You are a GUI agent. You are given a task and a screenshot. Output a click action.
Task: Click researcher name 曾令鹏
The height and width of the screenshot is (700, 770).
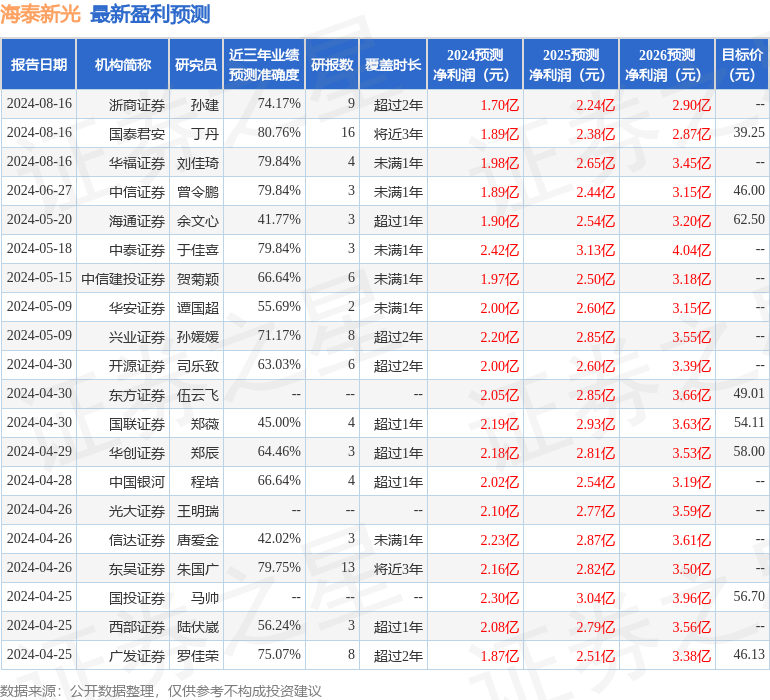coord(198,192)
